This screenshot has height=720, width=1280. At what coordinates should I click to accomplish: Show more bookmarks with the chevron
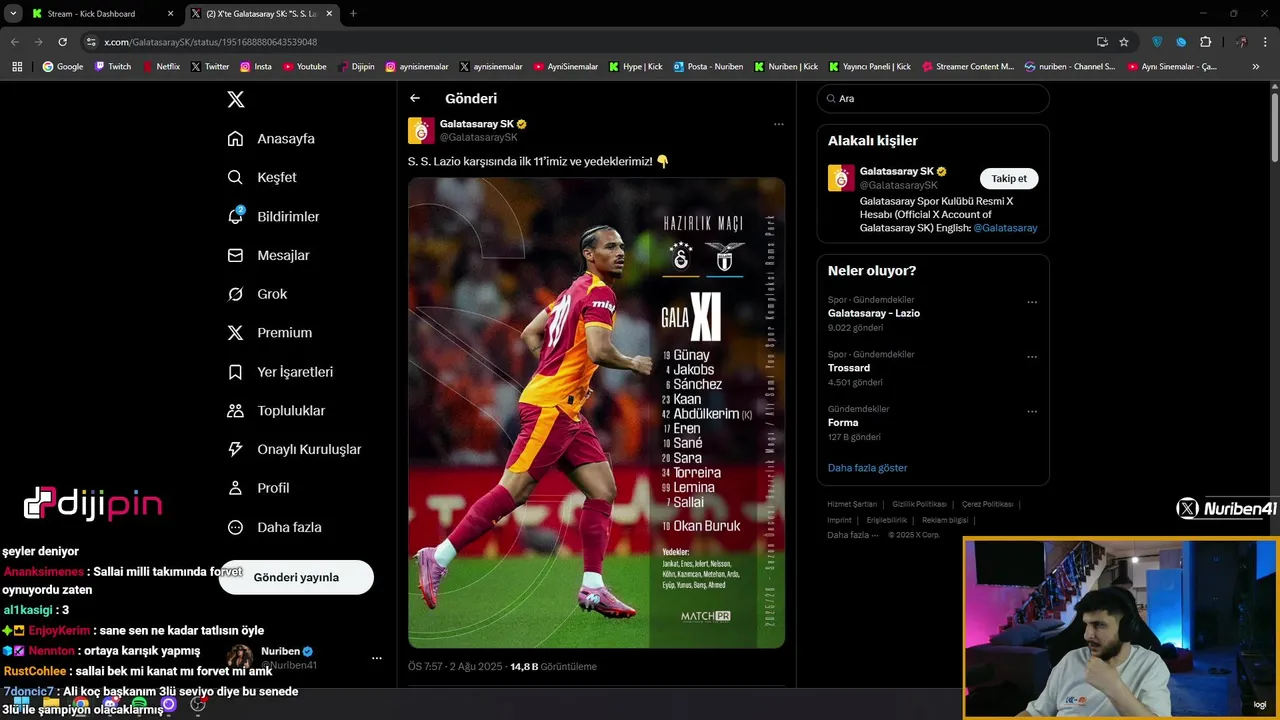pyautogui.click(x=1256, y=66)
